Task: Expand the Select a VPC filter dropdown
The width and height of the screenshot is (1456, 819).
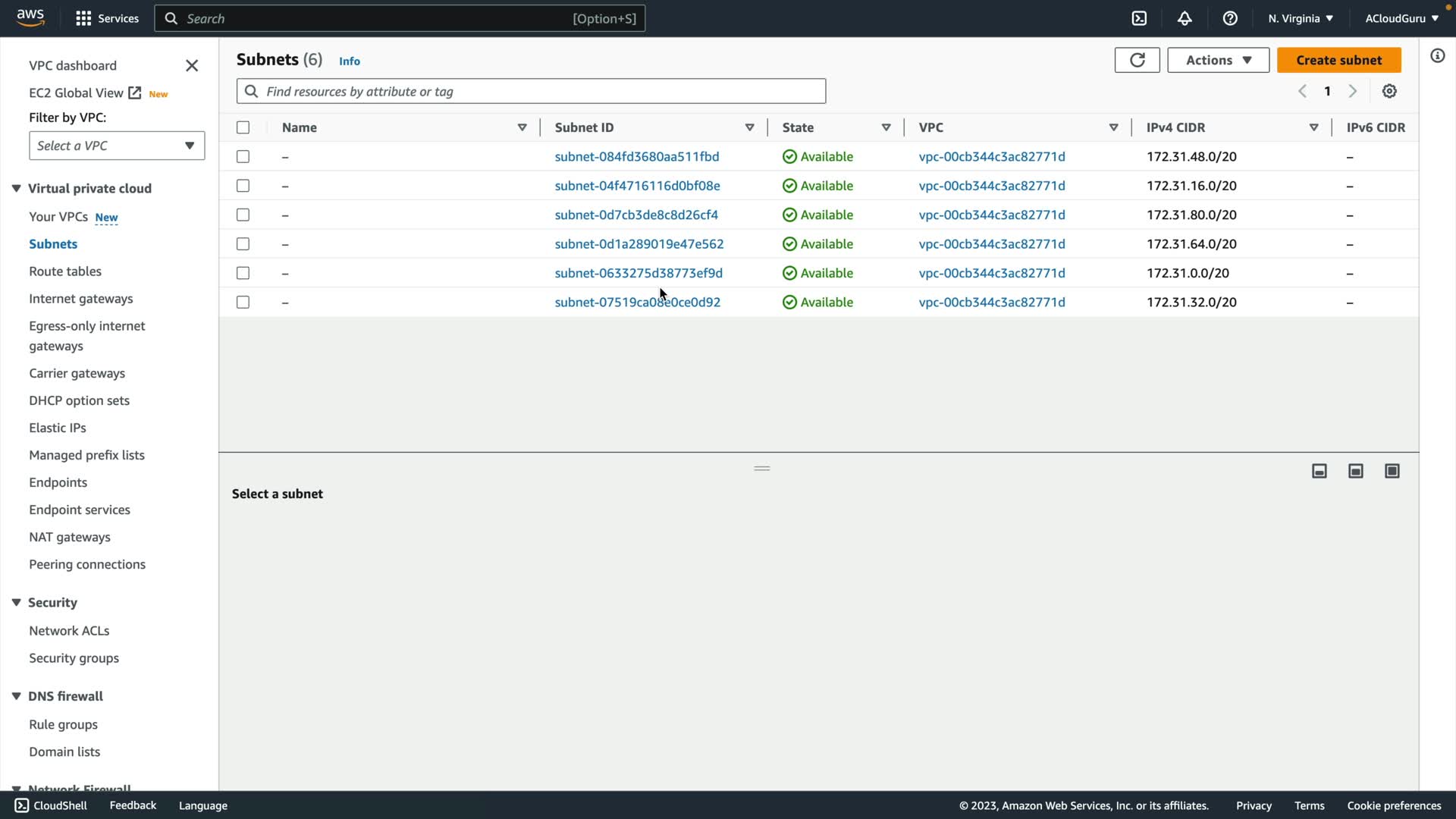Action: click(x=117, y=146)
